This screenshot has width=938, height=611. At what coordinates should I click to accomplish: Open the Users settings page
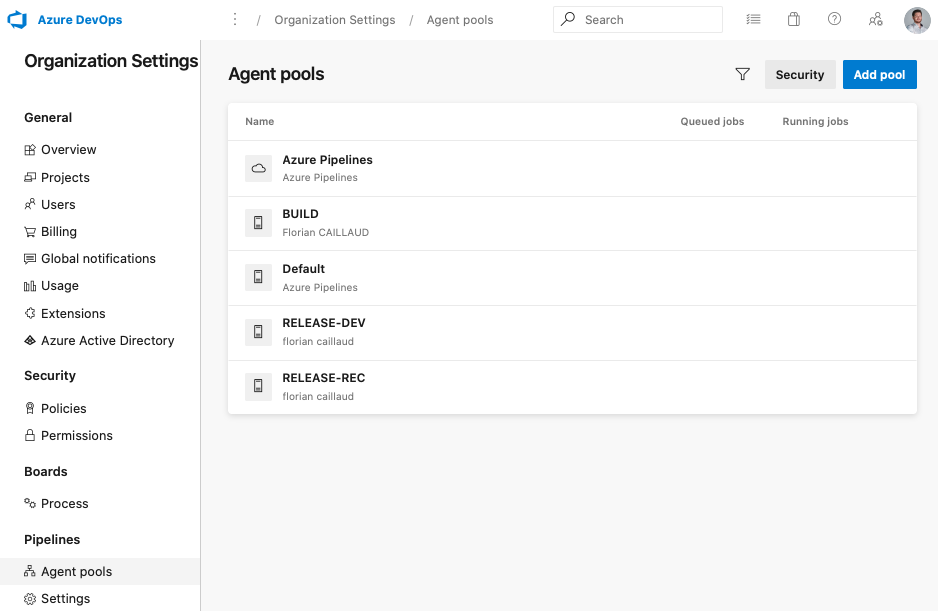(x=58, y=205)
